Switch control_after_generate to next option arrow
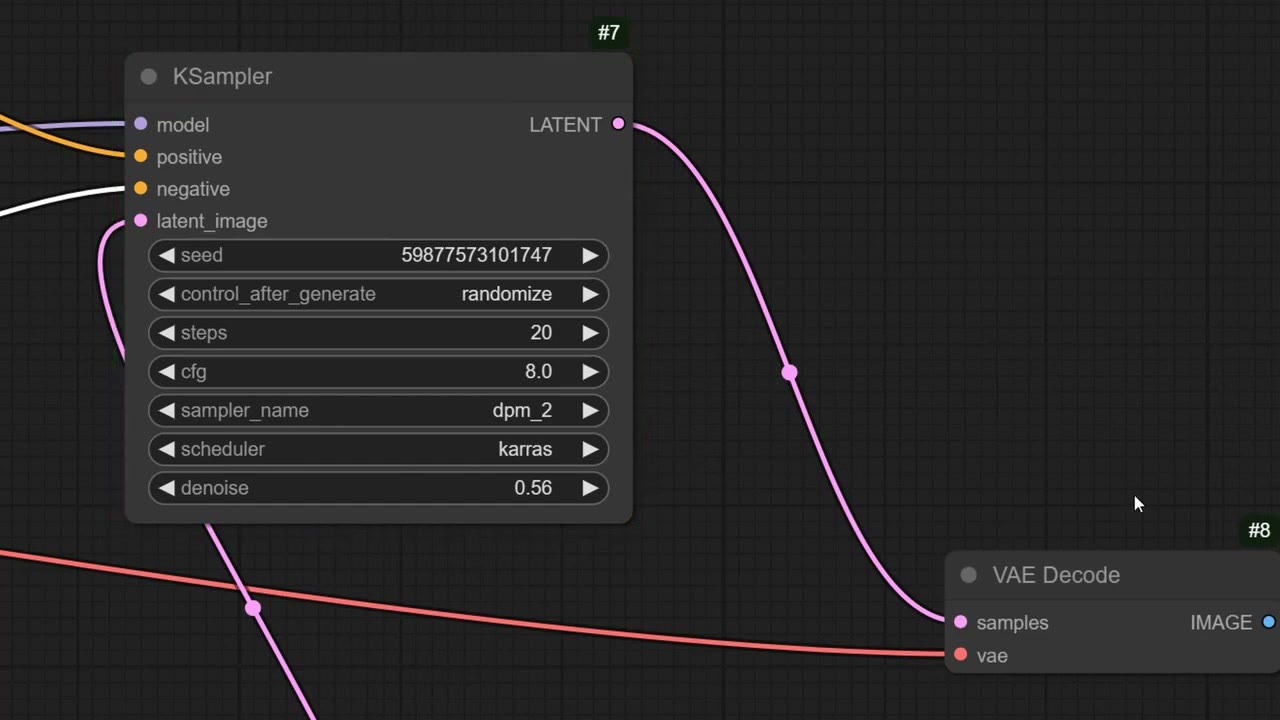Image resolution: width=1280 pixels, height=720 pixels. (x=590, y=294)
